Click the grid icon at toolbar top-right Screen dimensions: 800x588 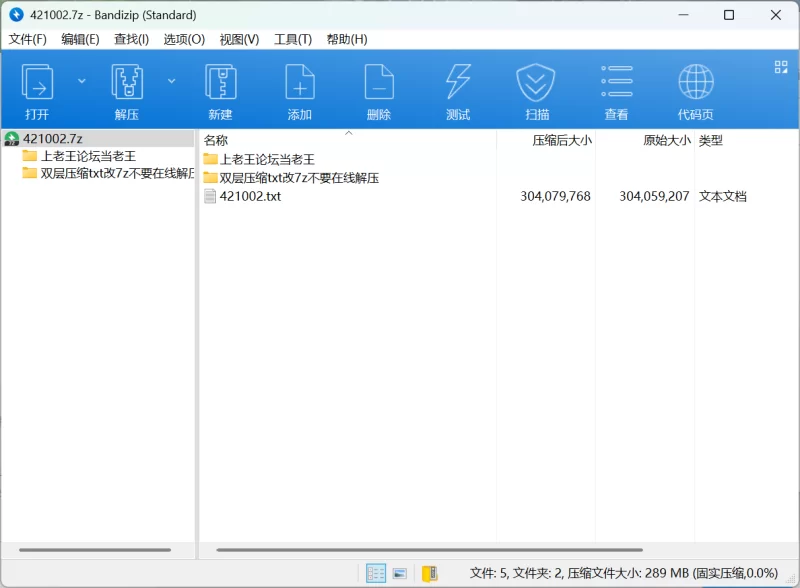(781, 67)
